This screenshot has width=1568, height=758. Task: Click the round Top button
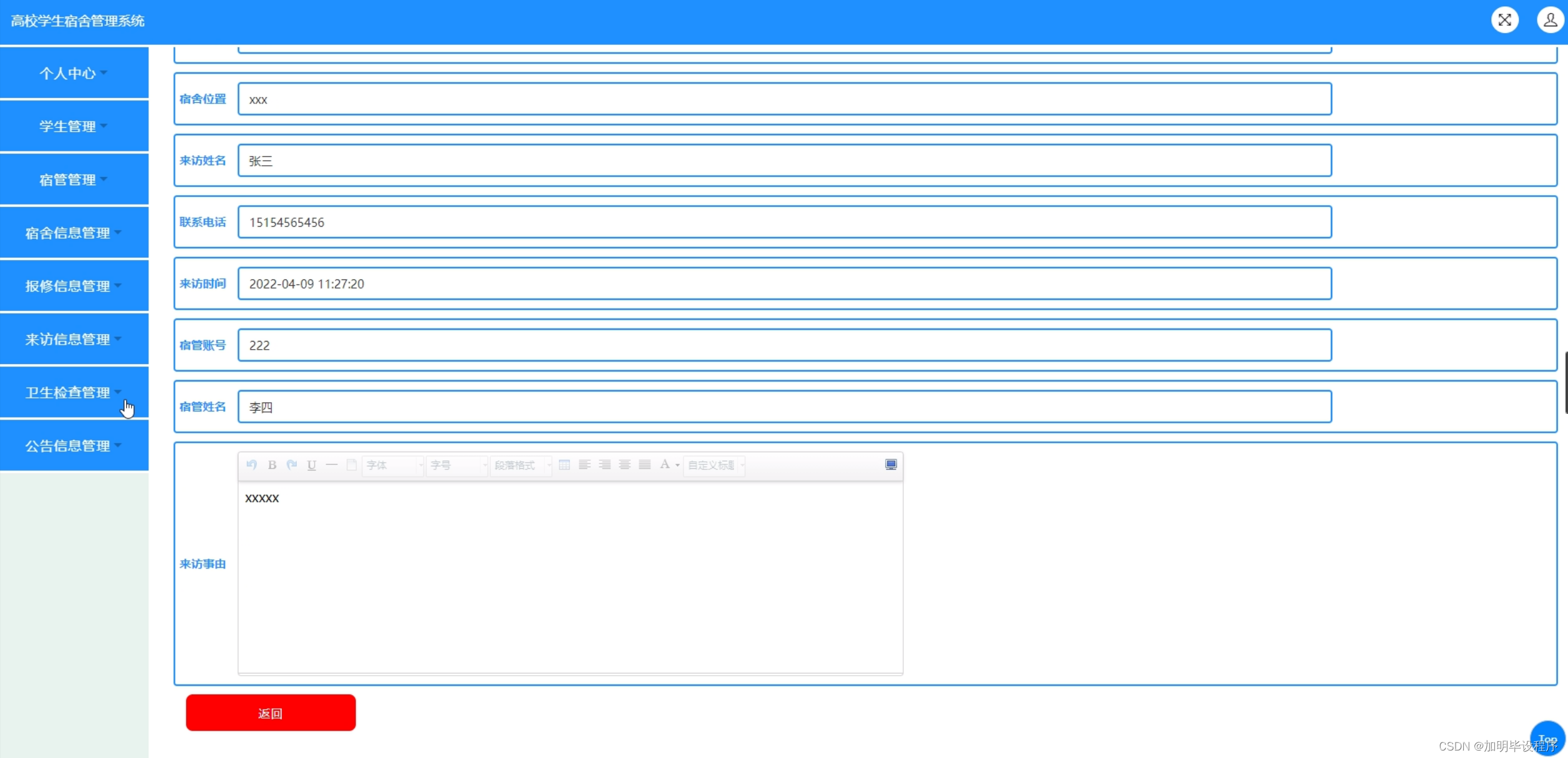(1547, 738)
